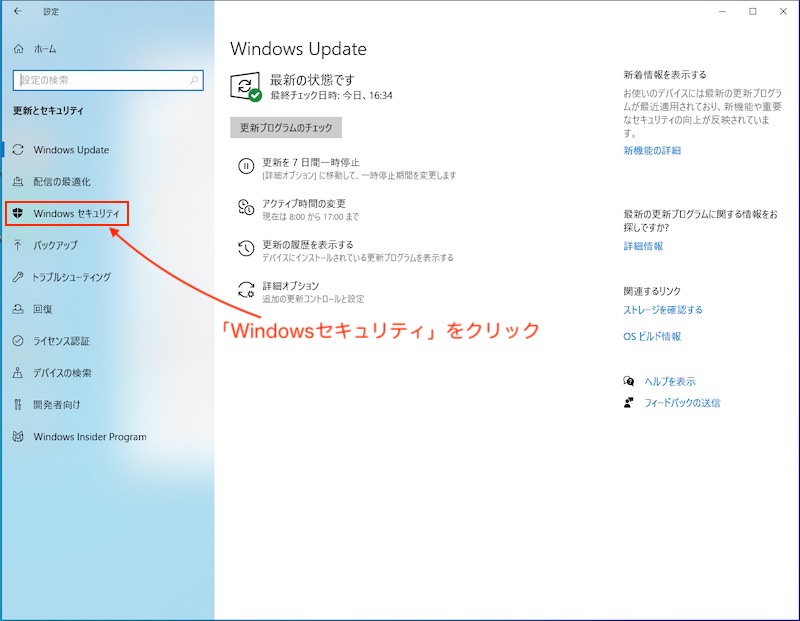The height and width of the screenshot is (621, 800).
Task: Click the 回復 icon in sidebar
Action: 18,309
